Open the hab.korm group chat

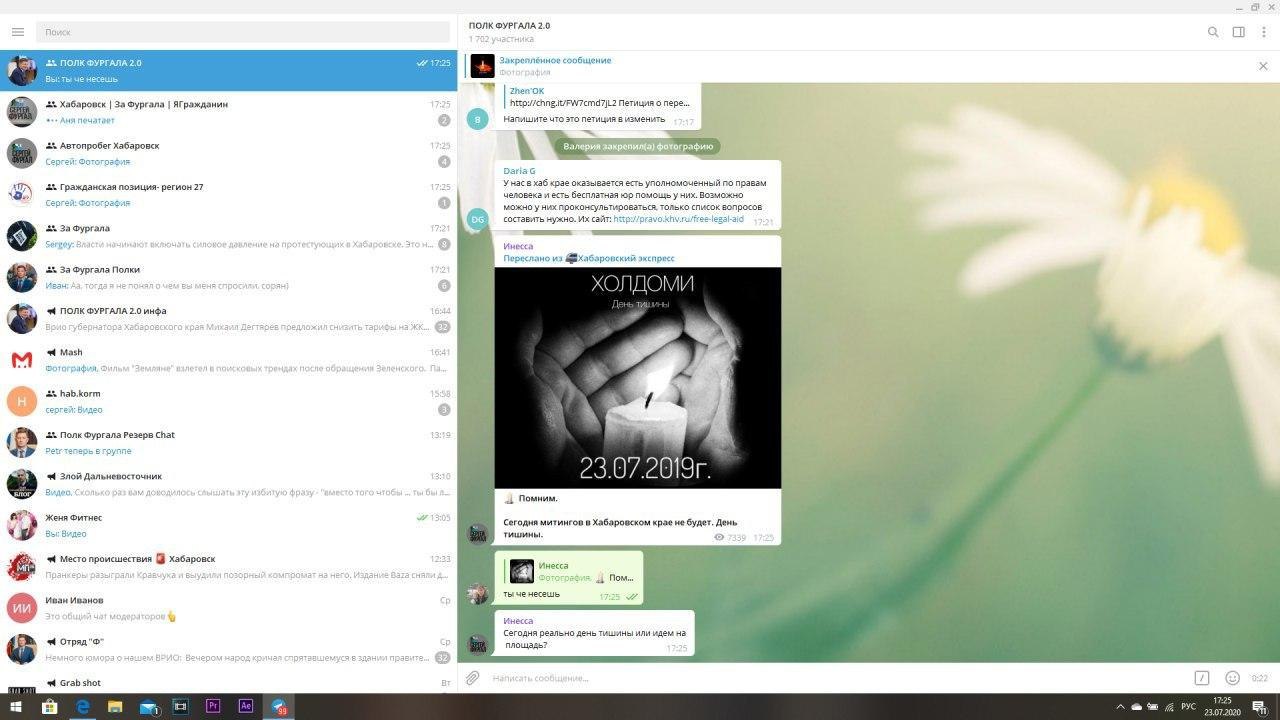pos(228,401)
